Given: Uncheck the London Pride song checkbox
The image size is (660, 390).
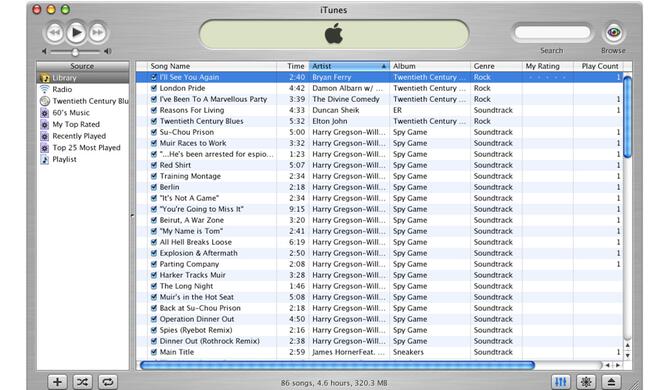Looking at the screenshot, I should 154,88.
